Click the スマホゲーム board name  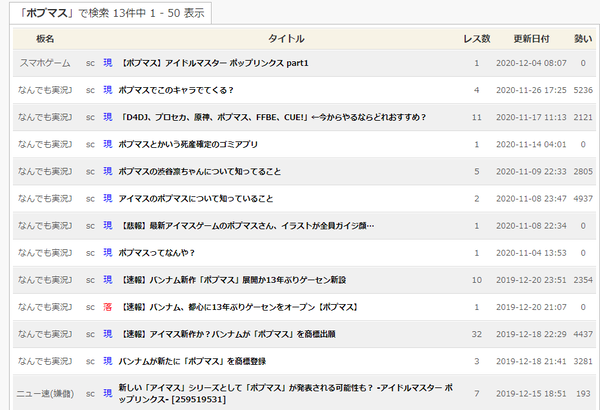[45, 63]
